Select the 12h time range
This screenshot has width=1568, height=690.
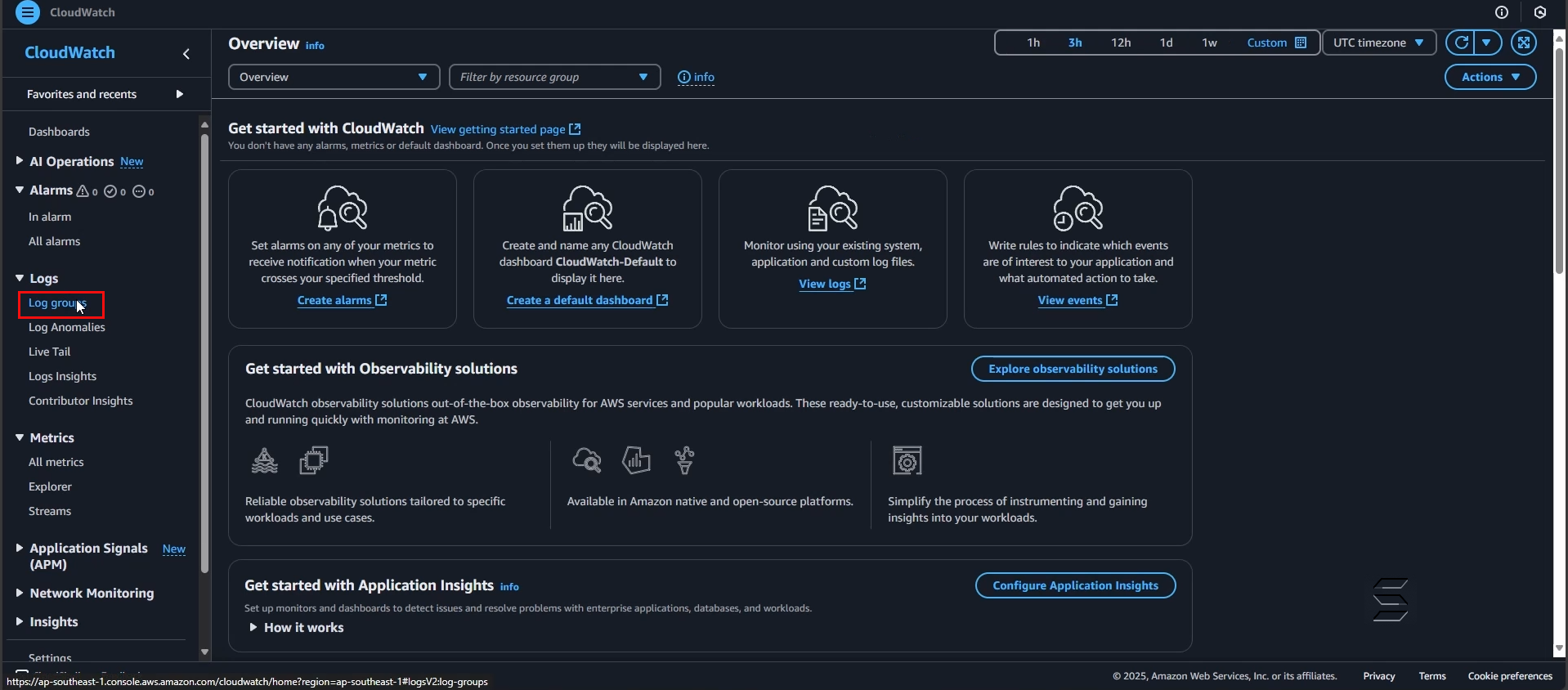[x=1121, y=43]
